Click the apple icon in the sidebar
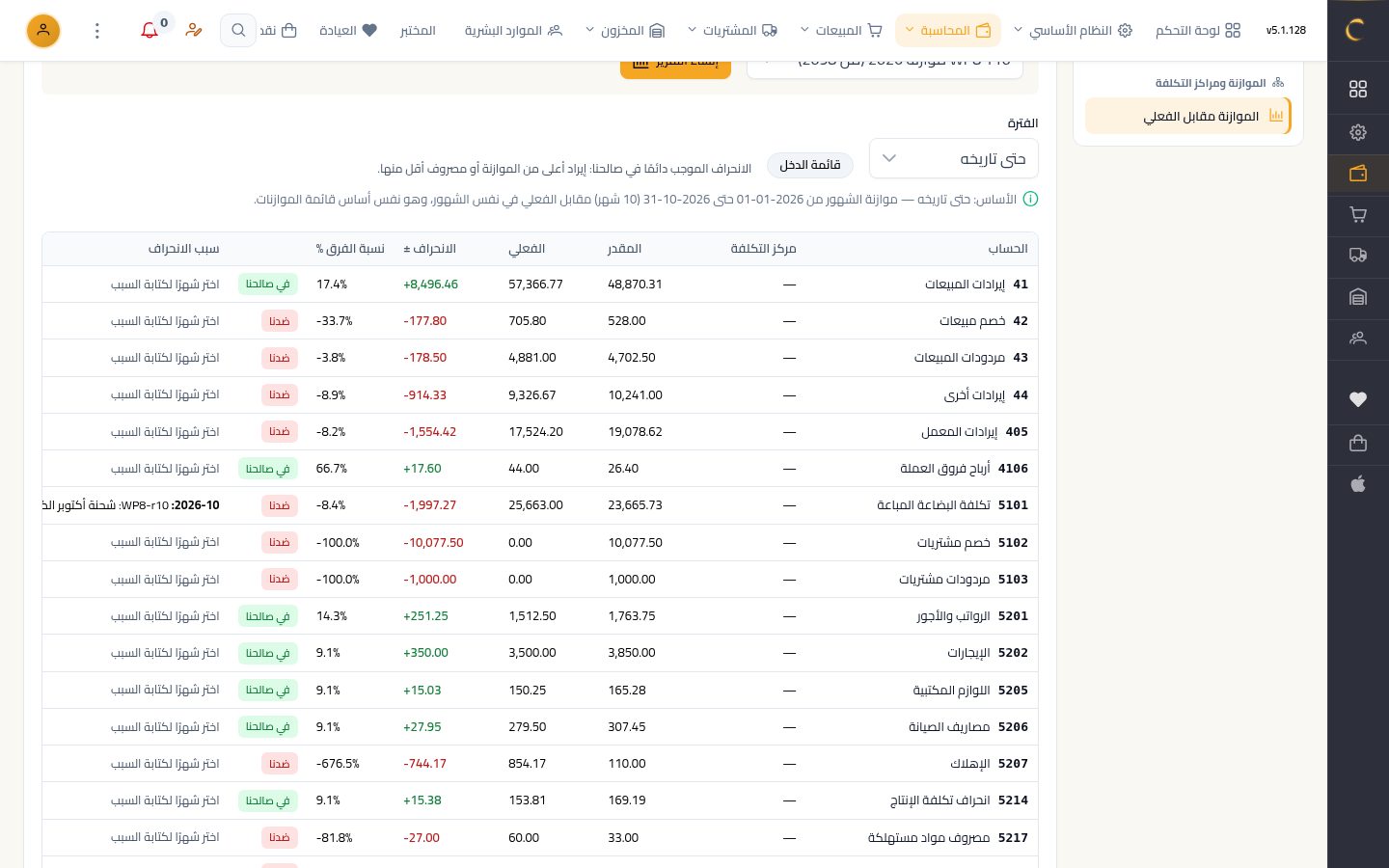Image resolution: width=1389 pixels, height=868 pixels. click(1358, 484)
